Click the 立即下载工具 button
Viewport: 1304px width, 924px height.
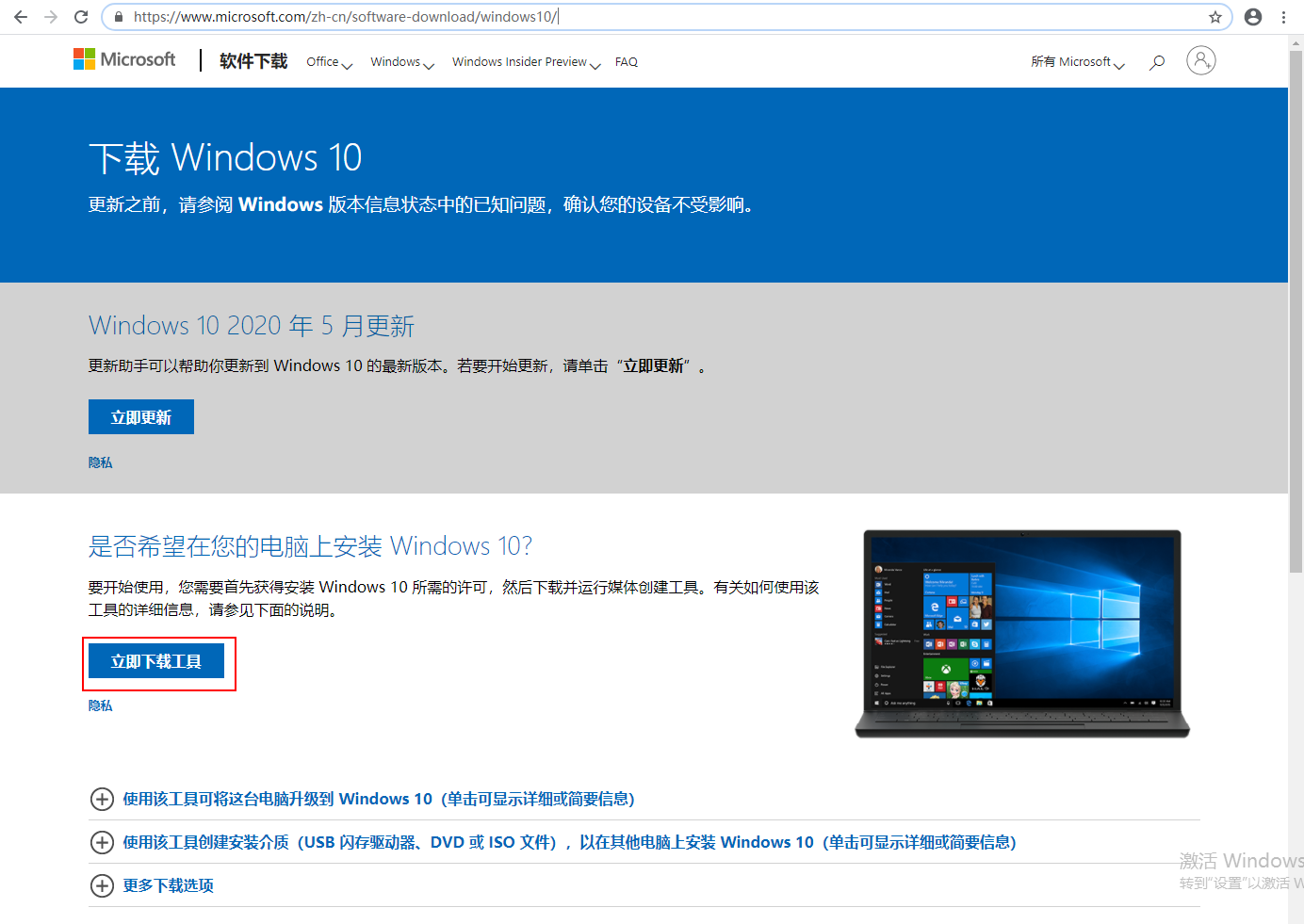pos(158,659)
